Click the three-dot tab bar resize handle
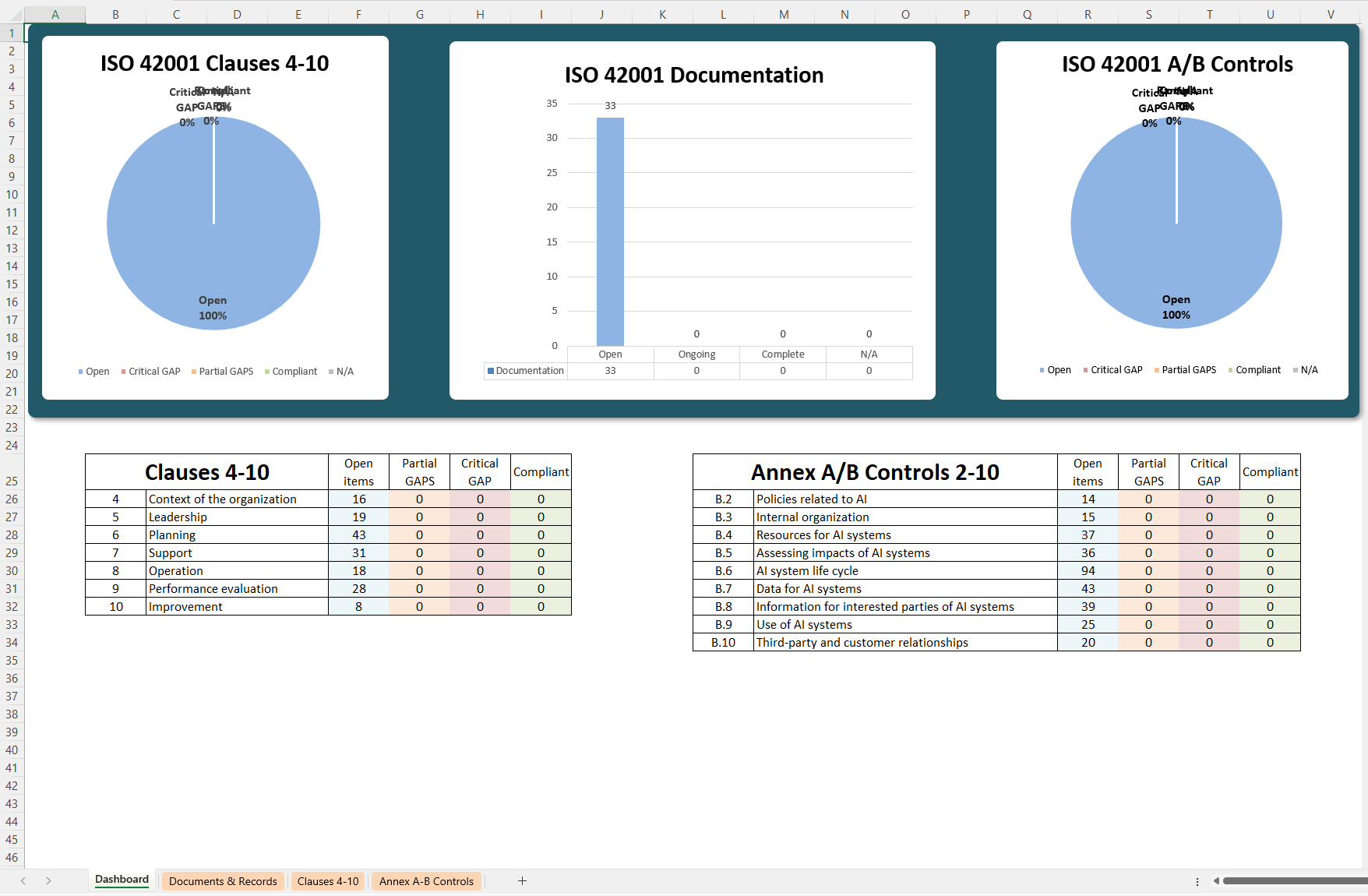This screenshot has height=896, width=1368. [x=1197, y=881]
